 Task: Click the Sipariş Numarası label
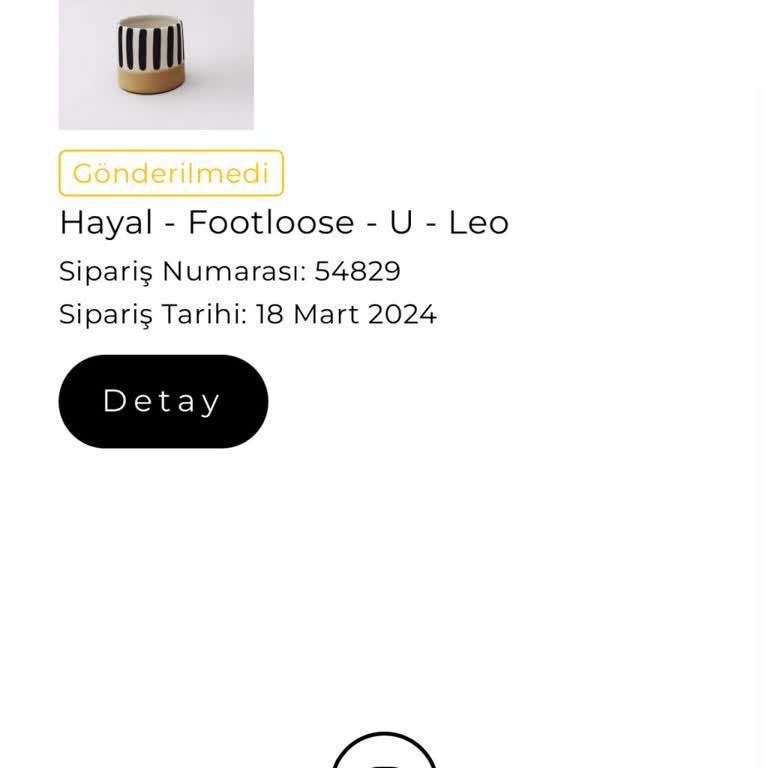pyautogui.click(x=182, y=271)
